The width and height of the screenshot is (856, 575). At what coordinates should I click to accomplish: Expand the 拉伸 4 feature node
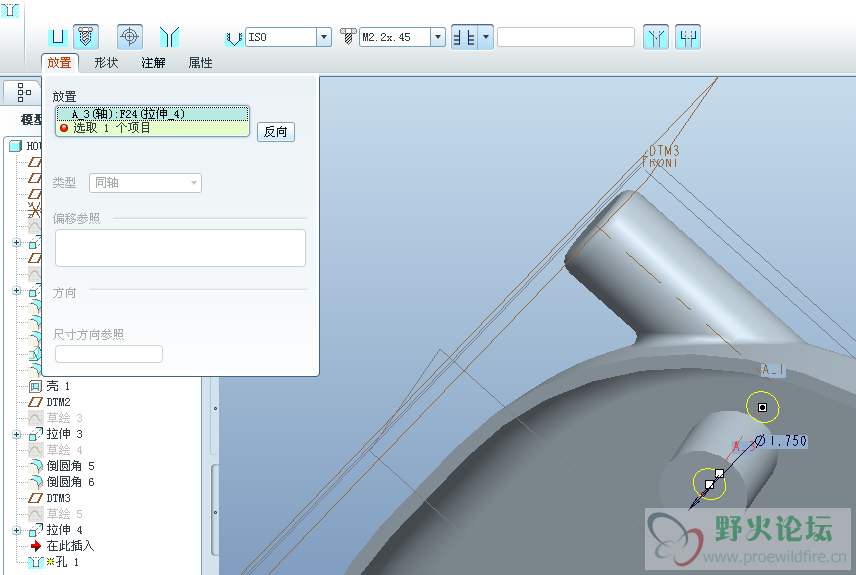[16, 530]
